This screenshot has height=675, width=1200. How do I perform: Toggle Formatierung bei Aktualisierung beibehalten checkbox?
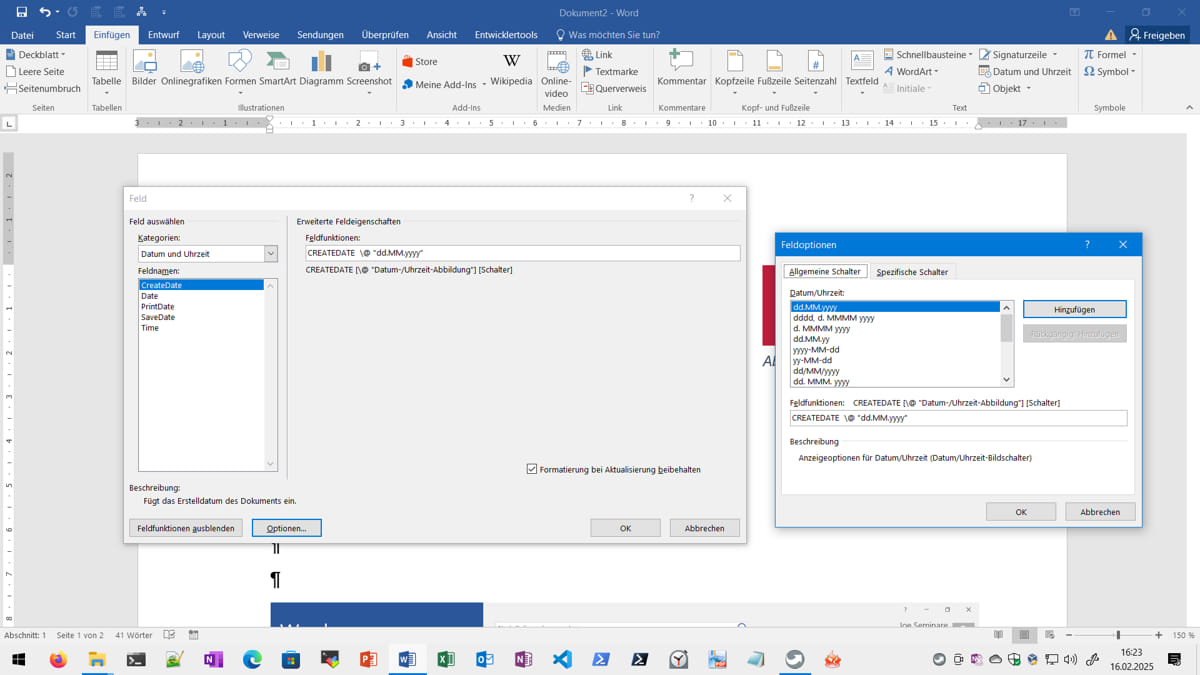point(532,469)
